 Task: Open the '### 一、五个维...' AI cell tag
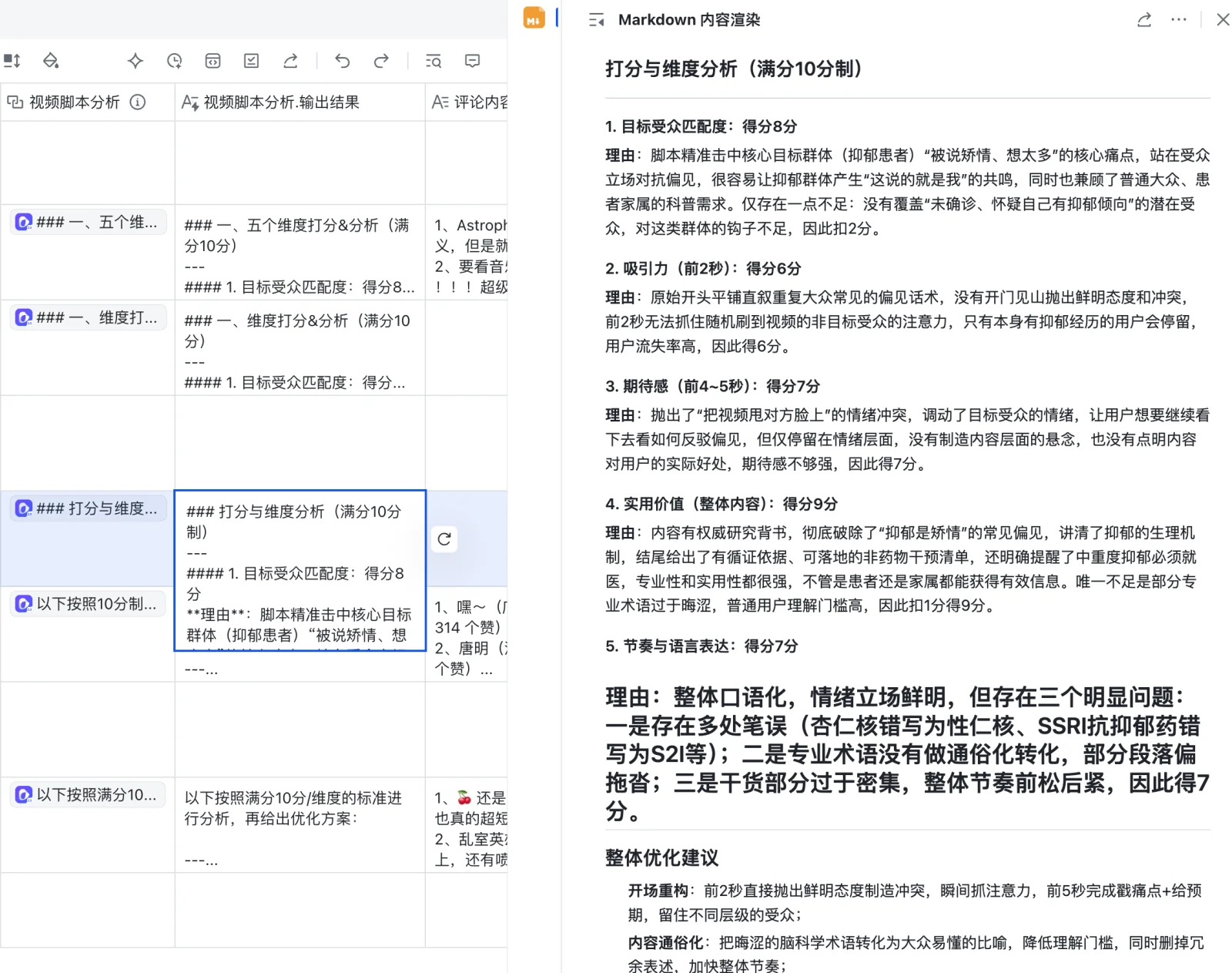pyautogui.click(x=89, y=222)
